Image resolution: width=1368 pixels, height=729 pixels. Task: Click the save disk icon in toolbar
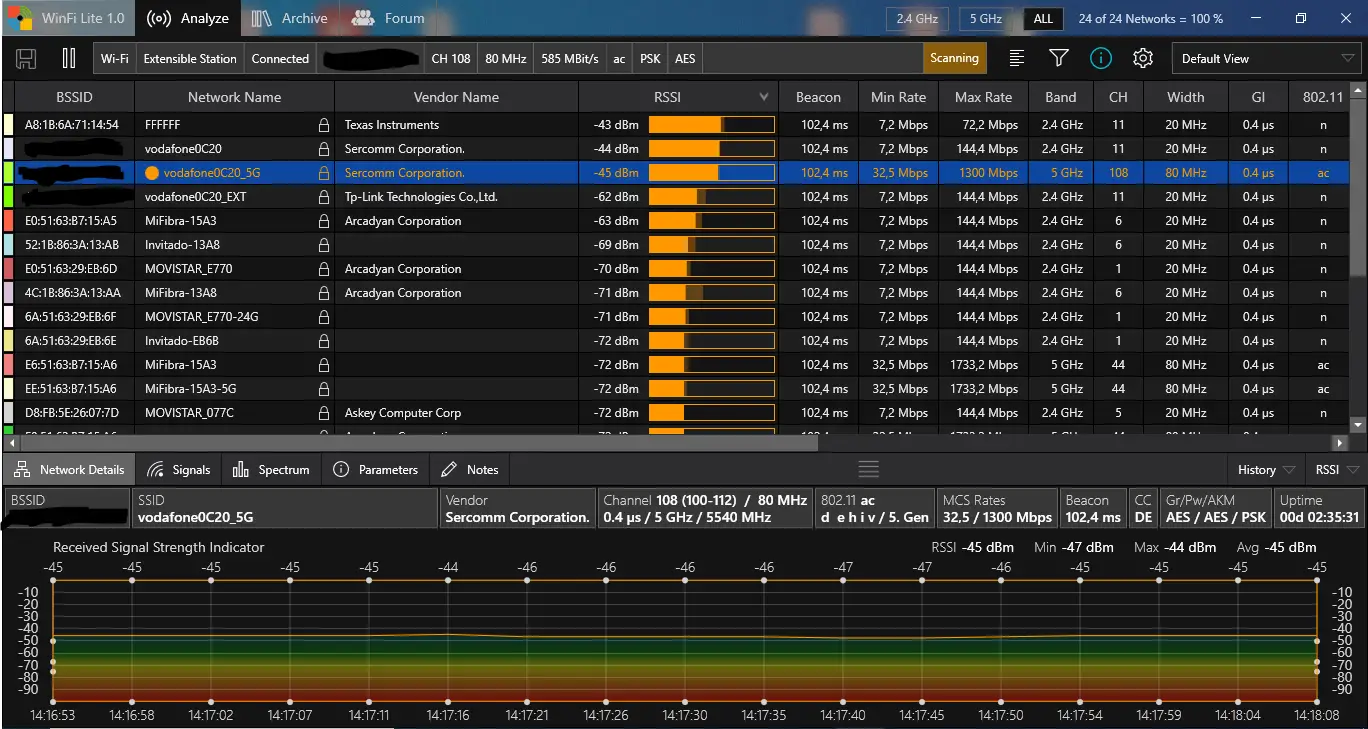[x=26, y=58]
